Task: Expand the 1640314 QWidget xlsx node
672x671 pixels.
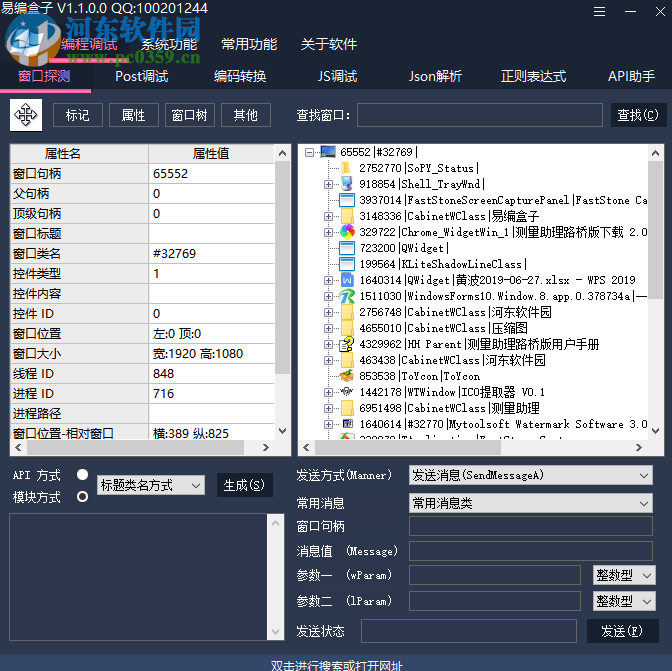Action: 328,280
